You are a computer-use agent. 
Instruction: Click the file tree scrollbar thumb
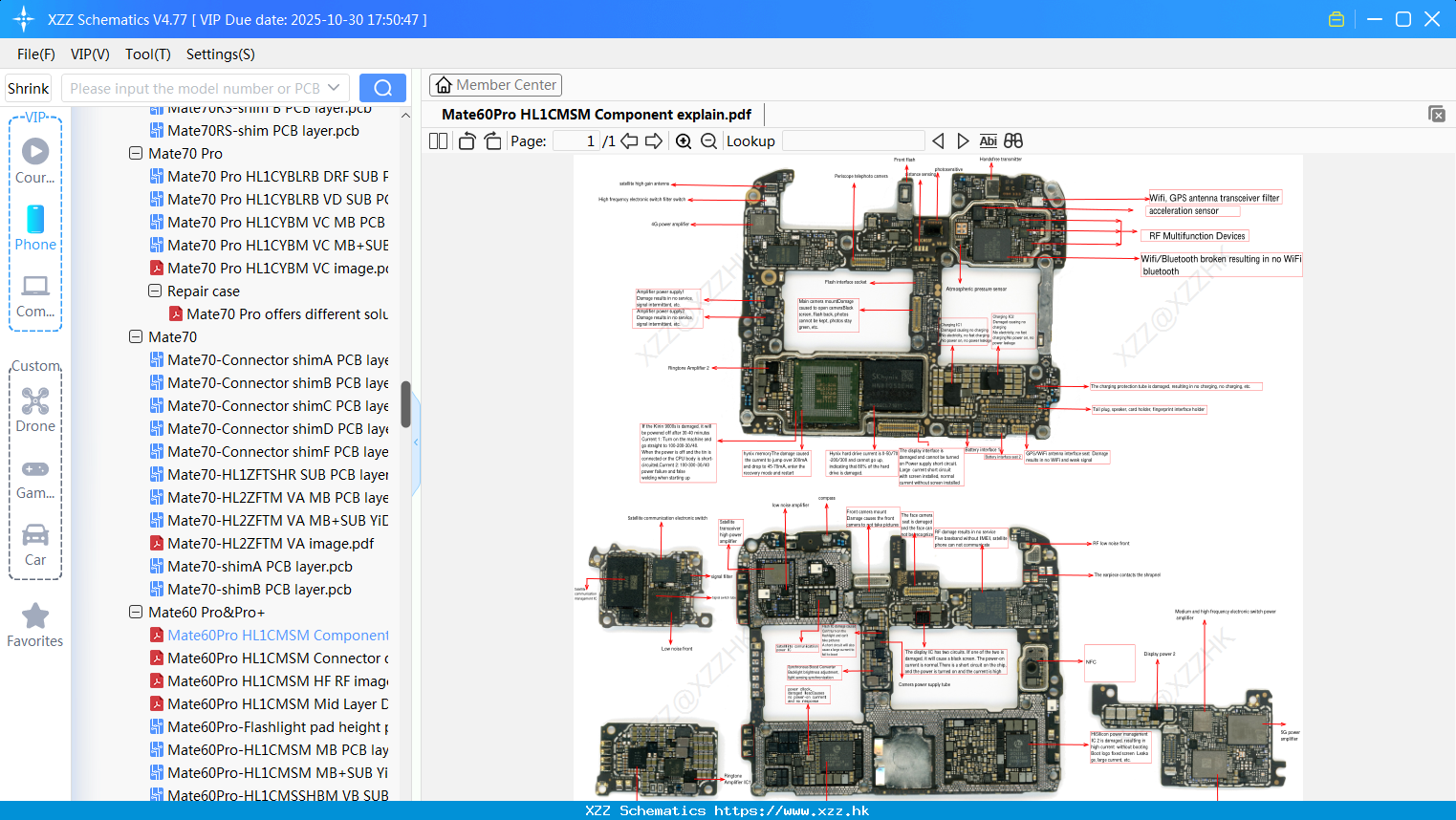(405, 404)
